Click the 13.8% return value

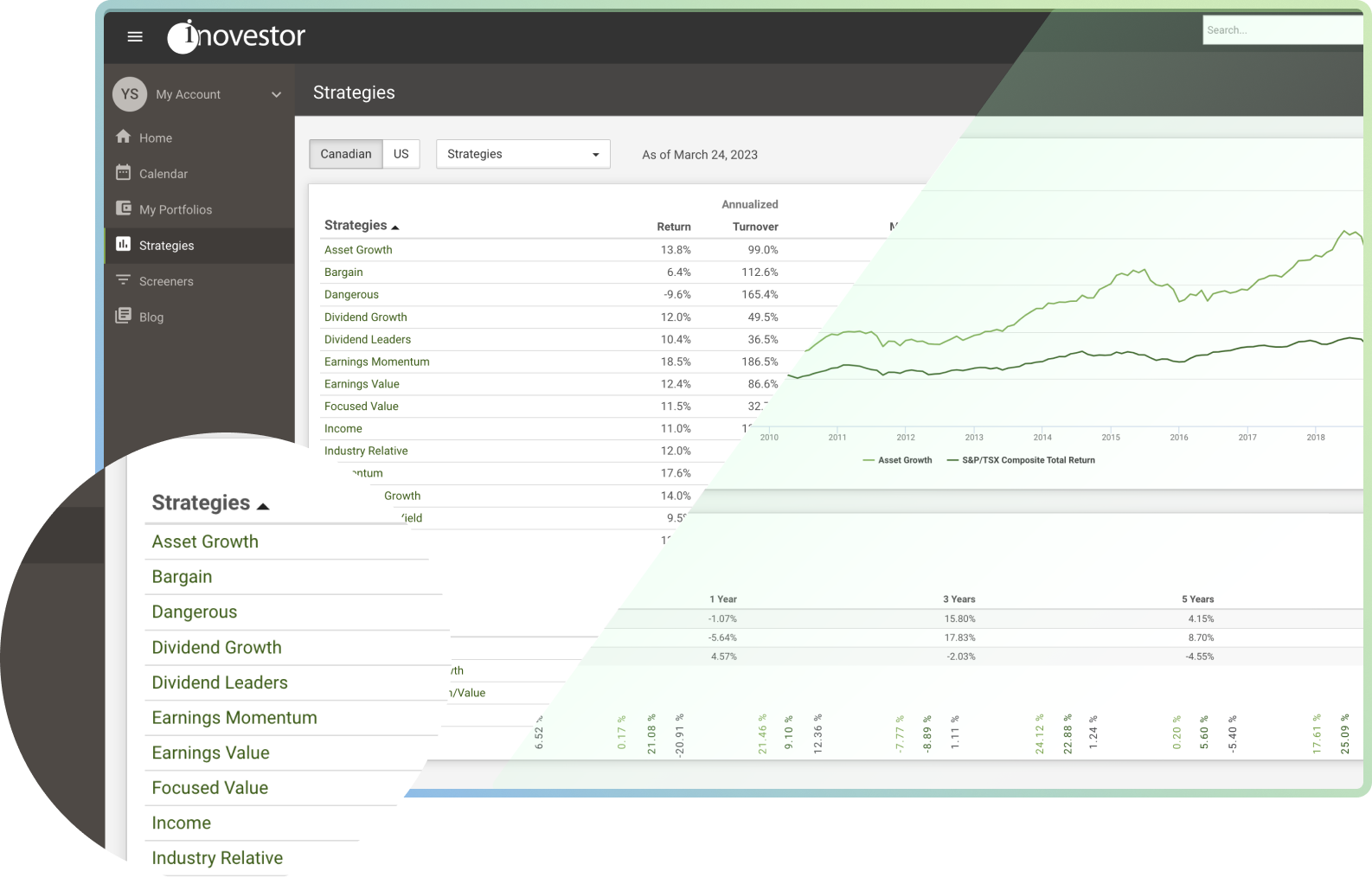pyautogui.click(x=676, y=250)
